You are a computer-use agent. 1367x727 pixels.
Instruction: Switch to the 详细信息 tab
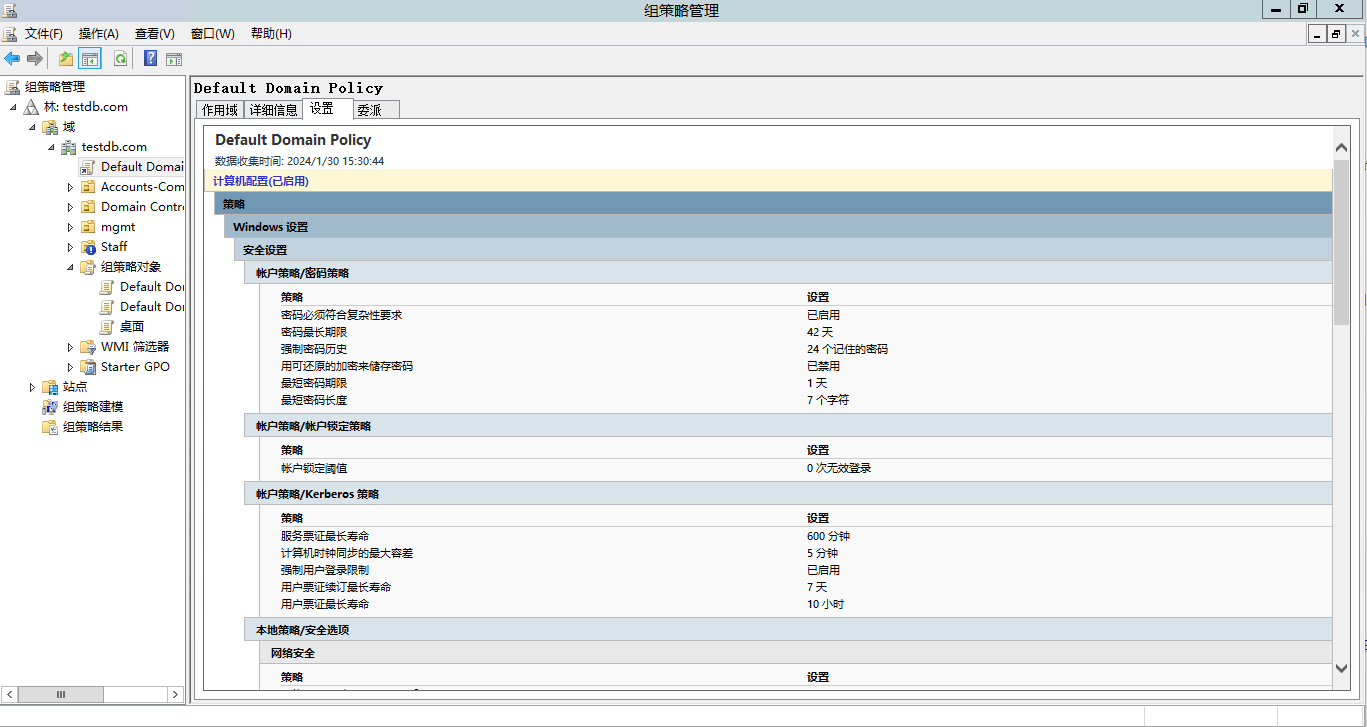tap(273, 110)
